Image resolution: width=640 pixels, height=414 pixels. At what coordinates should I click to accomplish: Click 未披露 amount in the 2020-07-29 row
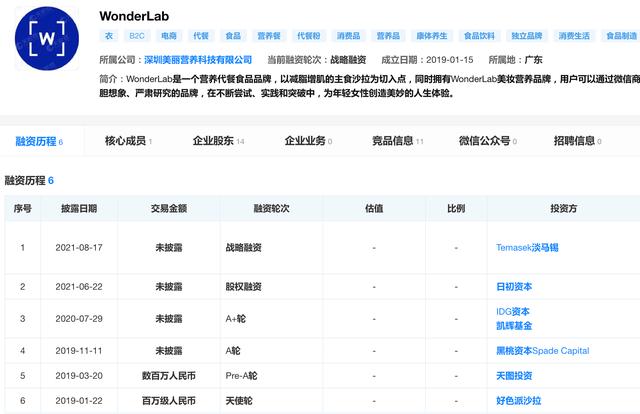169,318
